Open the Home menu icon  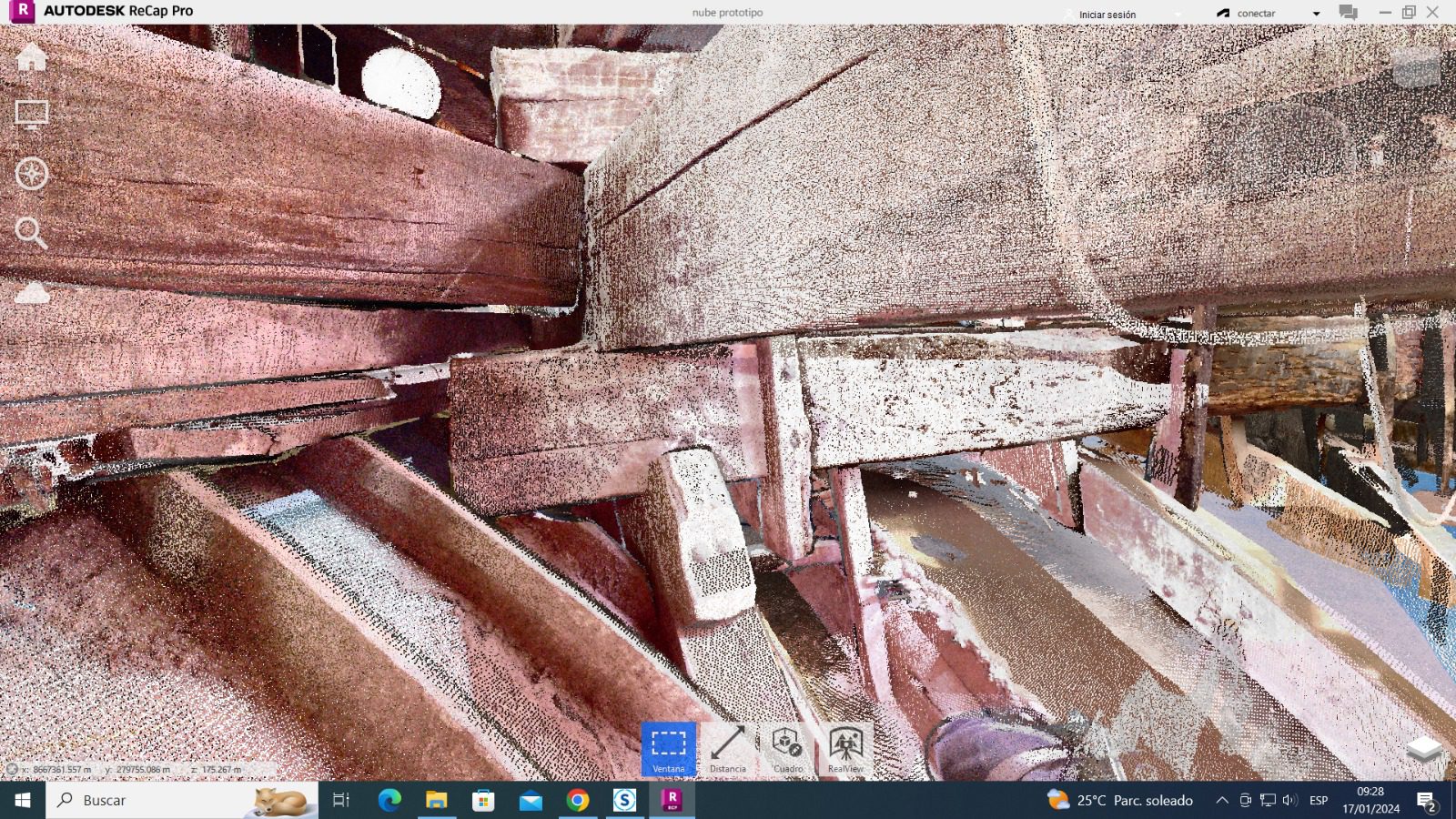(x=31, y=57)
